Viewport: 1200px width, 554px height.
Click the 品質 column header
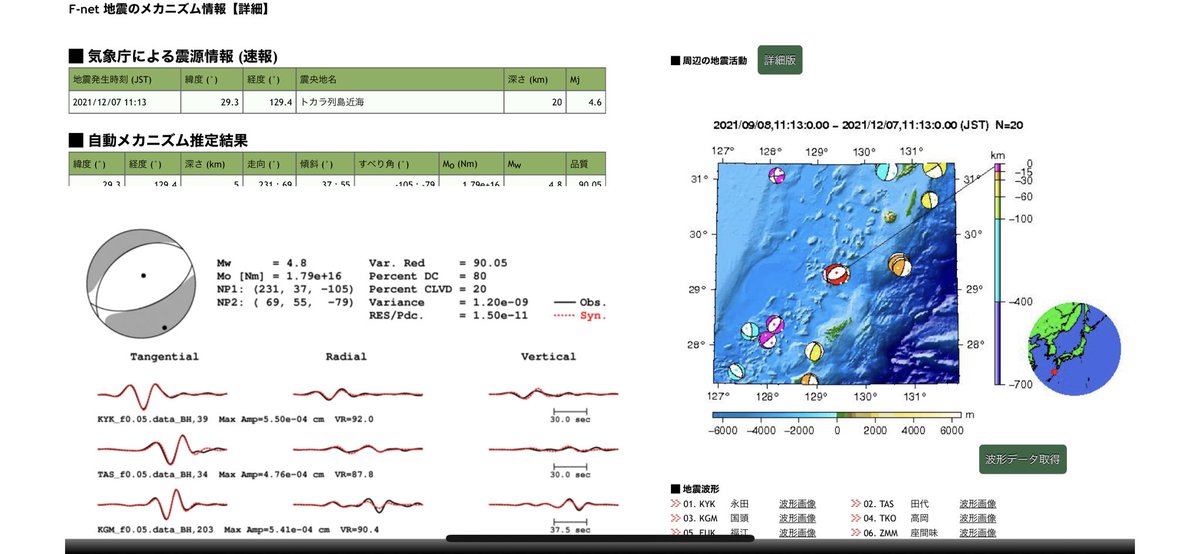click(x=585, y=164)
